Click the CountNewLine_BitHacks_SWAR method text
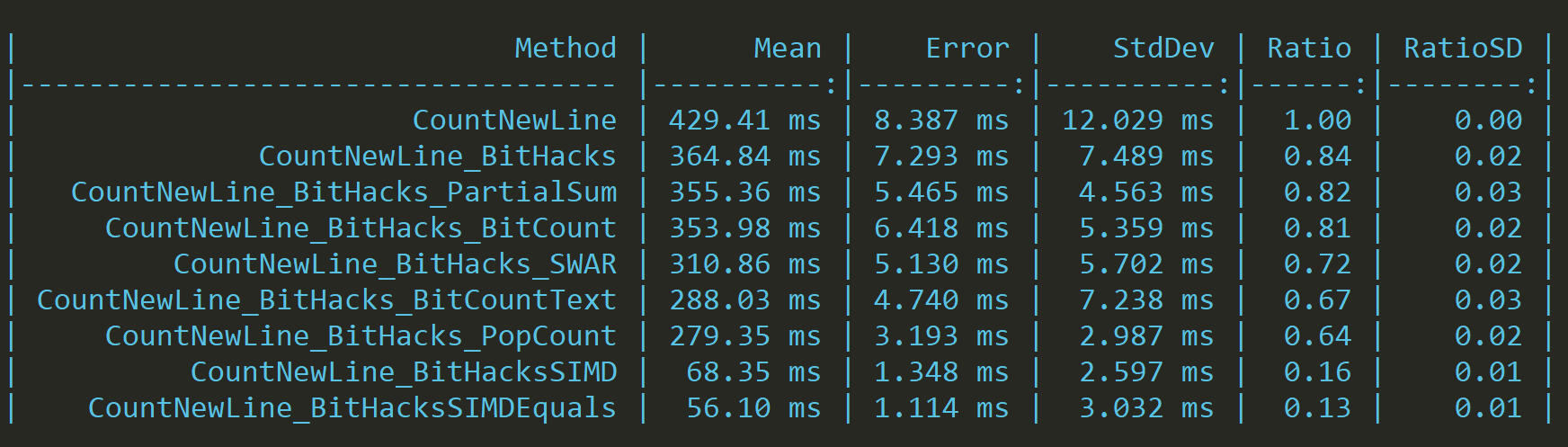The height and width of the screenshot is (447, 1568). click(x=395, y=264)
